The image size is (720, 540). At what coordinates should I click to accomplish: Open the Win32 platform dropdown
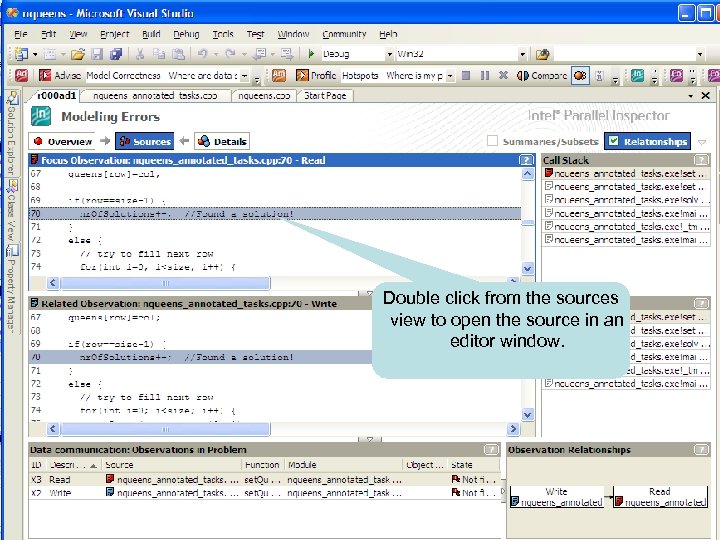tap(523, 54)
